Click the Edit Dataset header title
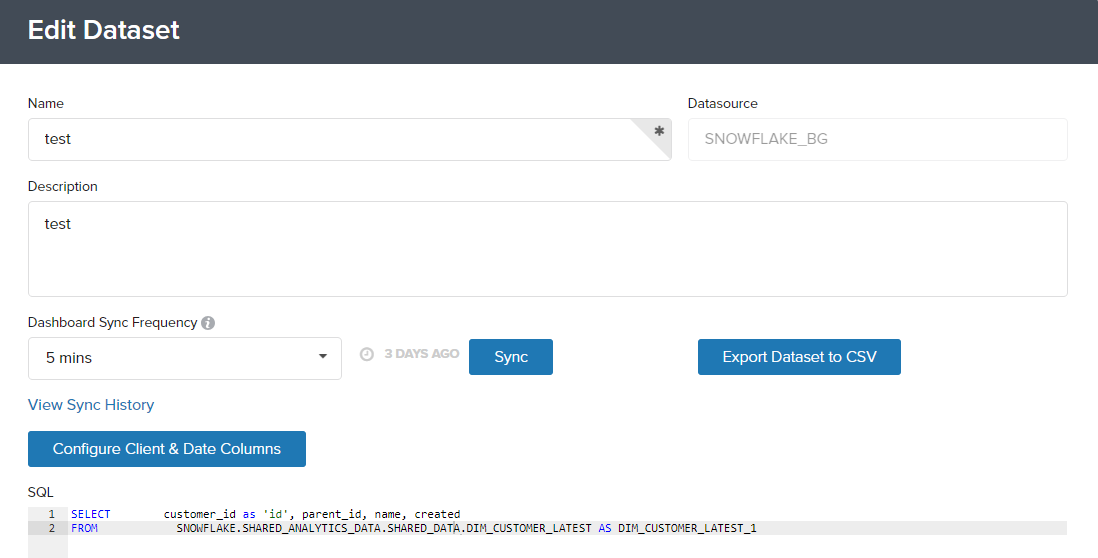 click(104, 30)
